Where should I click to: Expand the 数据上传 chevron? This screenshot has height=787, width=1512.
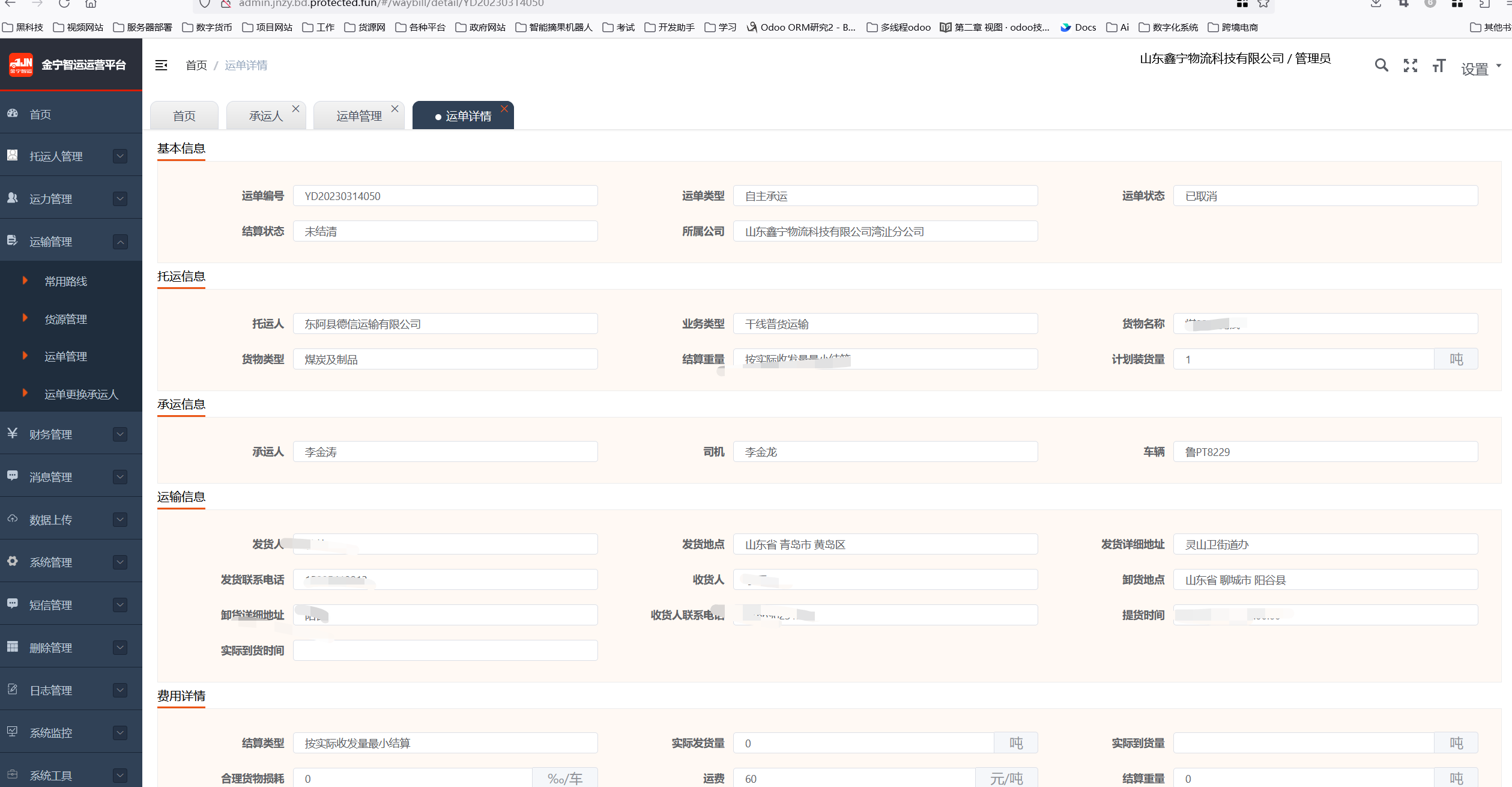(x=120, y=520)
